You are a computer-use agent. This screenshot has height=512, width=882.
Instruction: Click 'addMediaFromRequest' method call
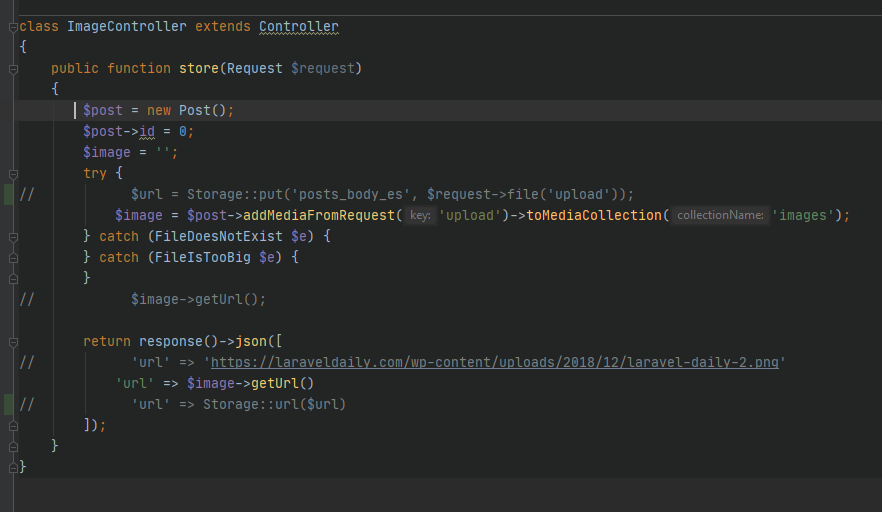pyautogui.click(x=319, y=215)
